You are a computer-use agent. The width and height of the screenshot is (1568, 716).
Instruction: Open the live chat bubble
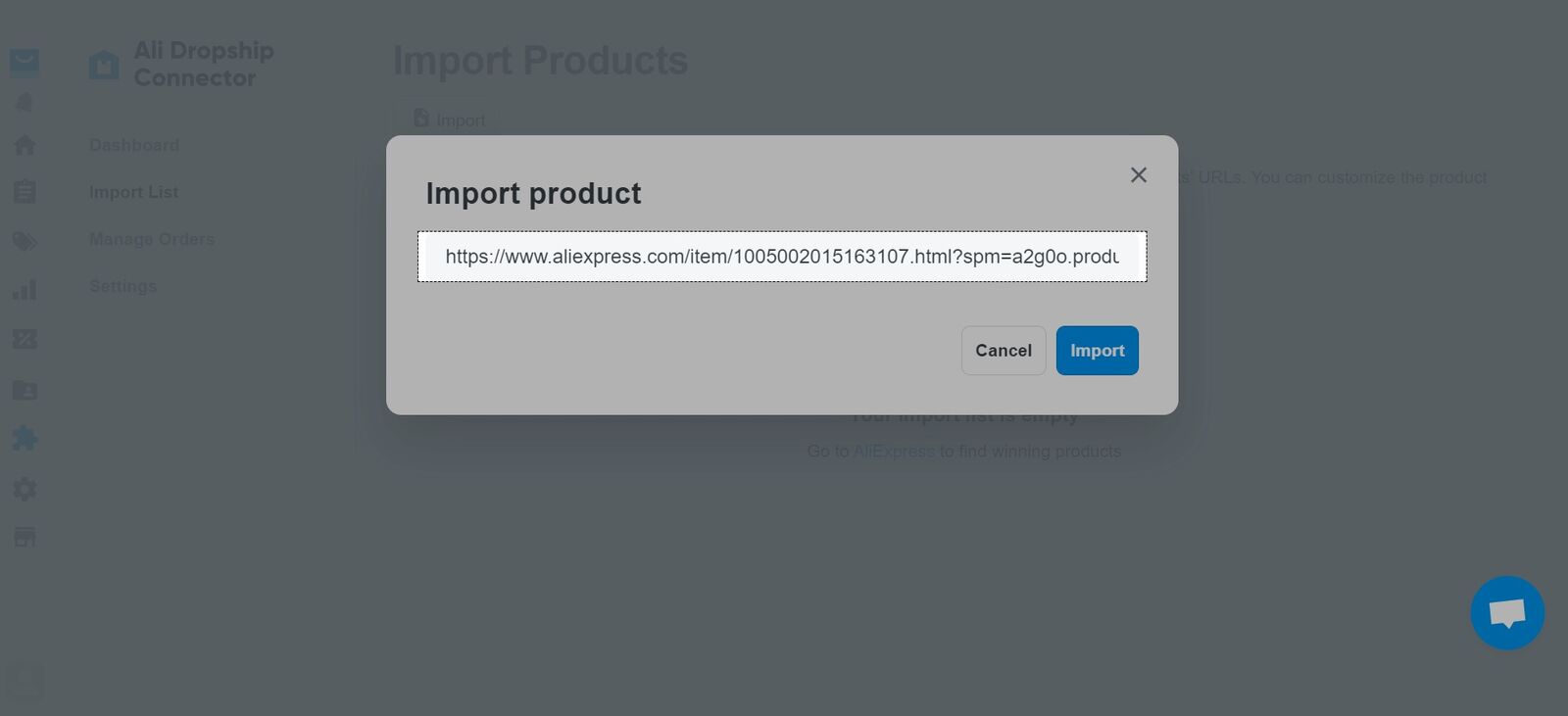tap(1506, 613)
